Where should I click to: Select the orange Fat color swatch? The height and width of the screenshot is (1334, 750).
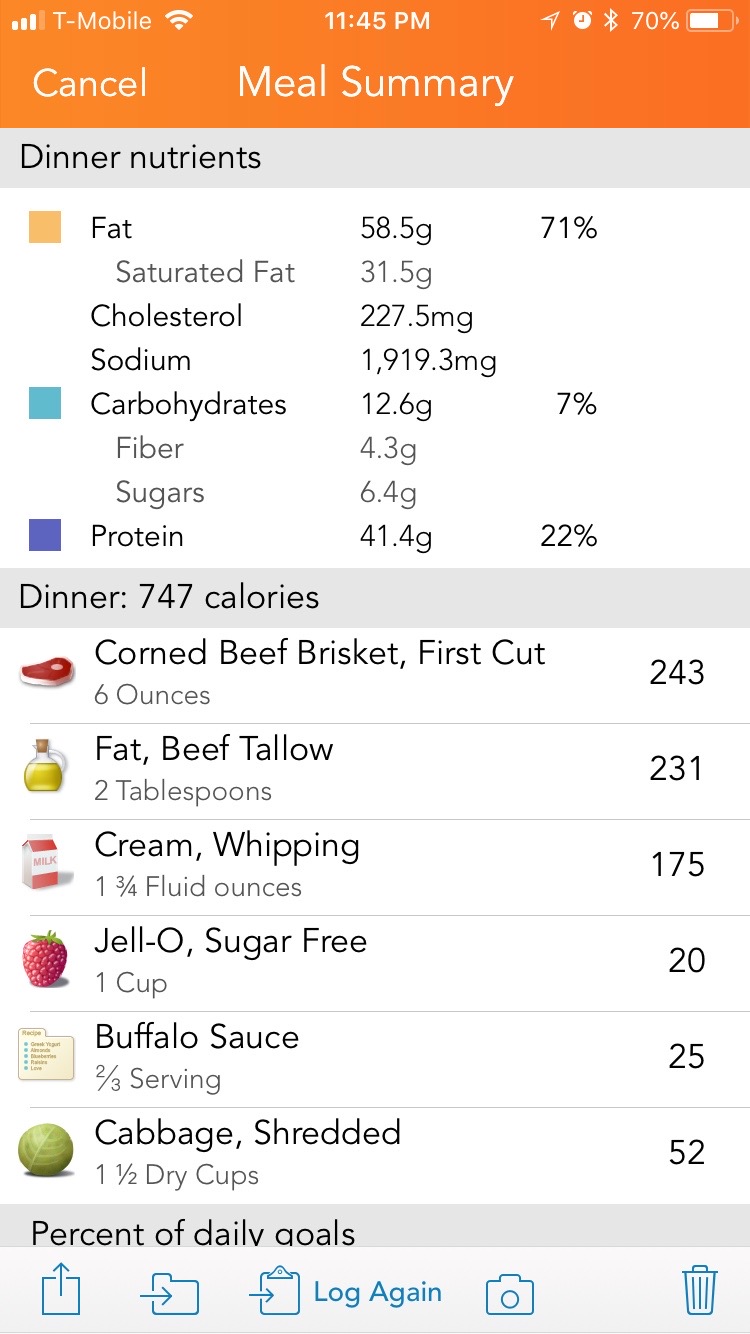tap(45, 227)
